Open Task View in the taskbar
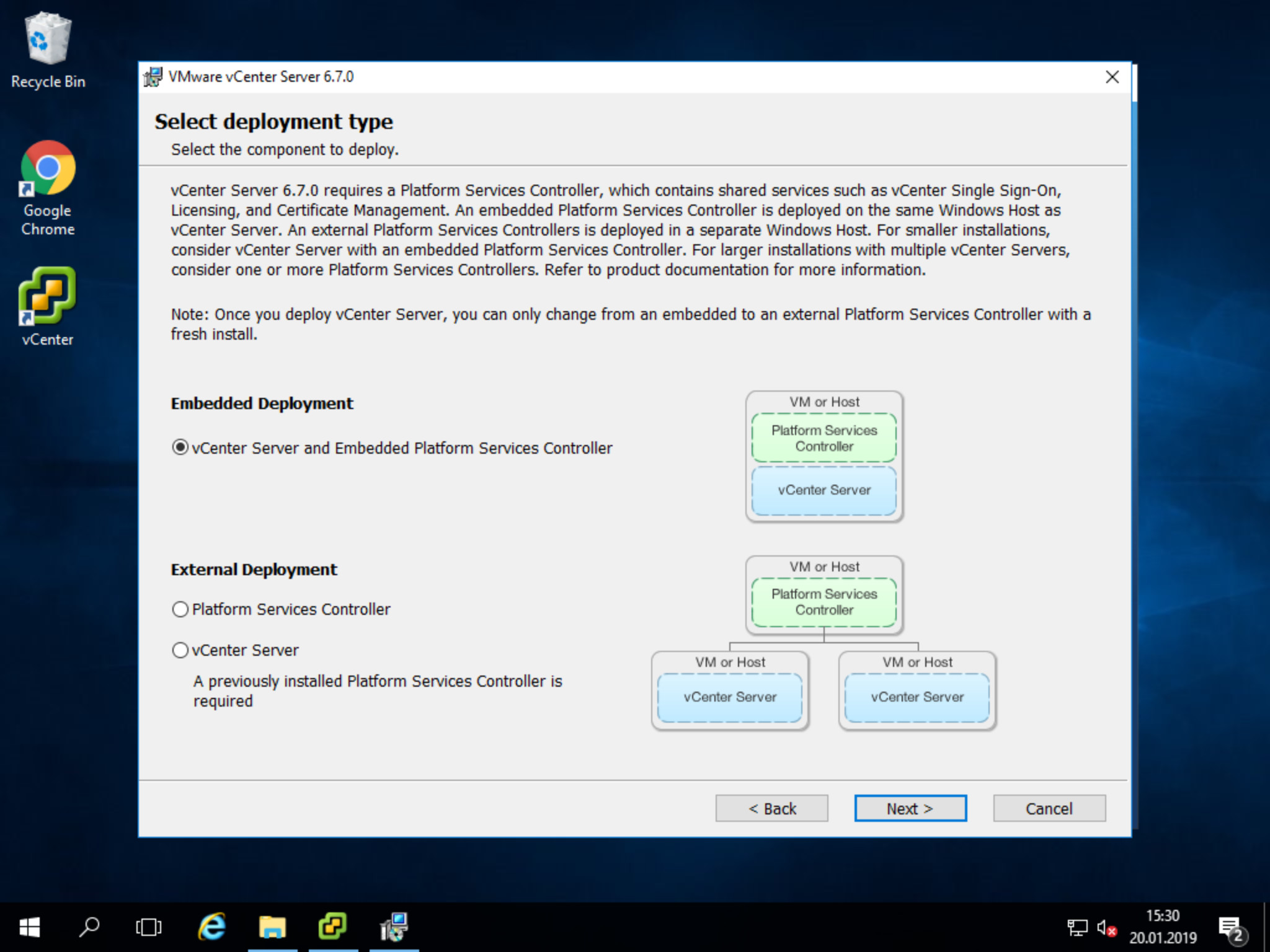The width and height of the screenshot is (1270, 952). coord(149,927)
